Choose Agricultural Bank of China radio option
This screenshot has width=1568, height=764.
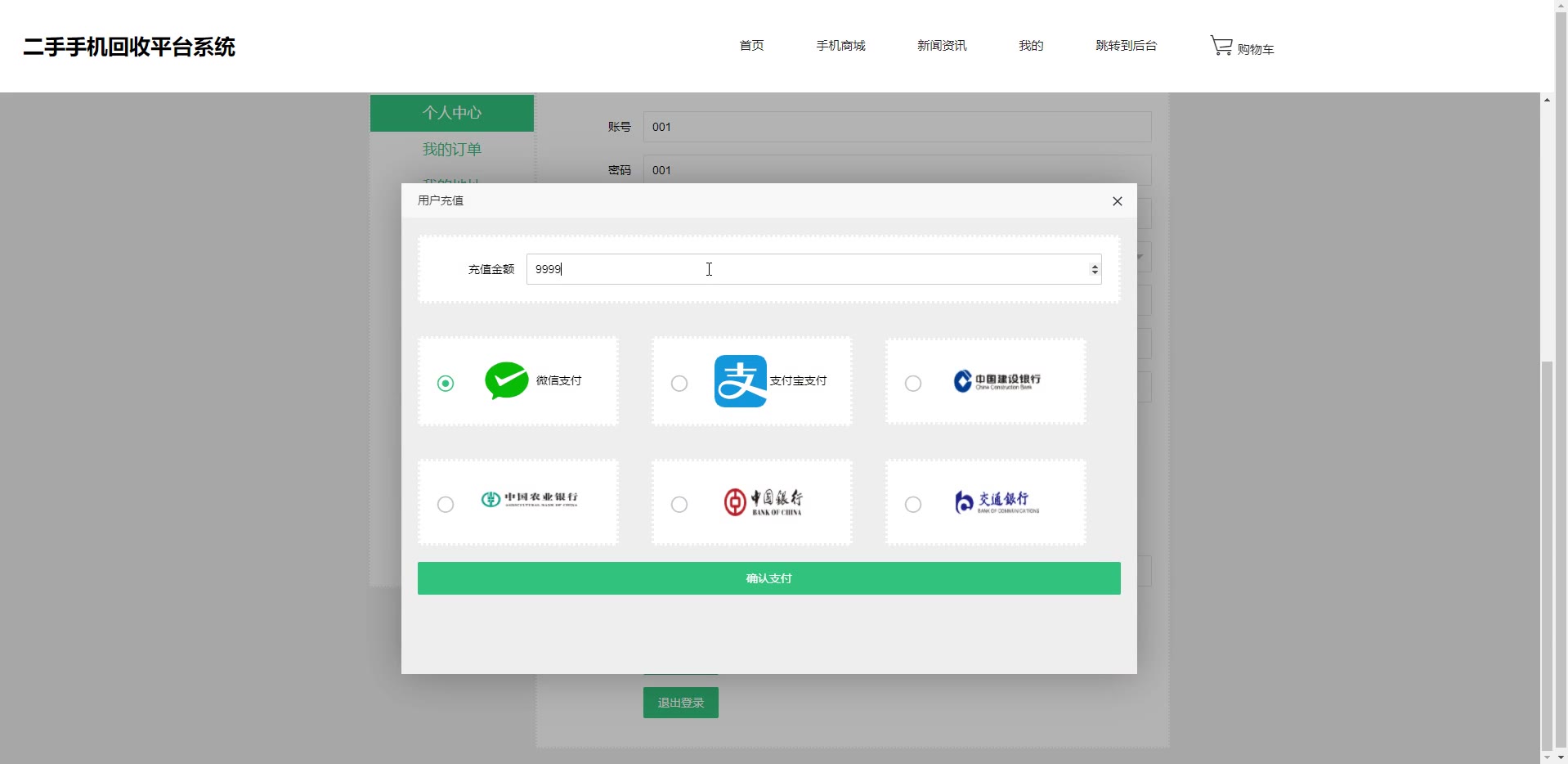pos(446,504)
